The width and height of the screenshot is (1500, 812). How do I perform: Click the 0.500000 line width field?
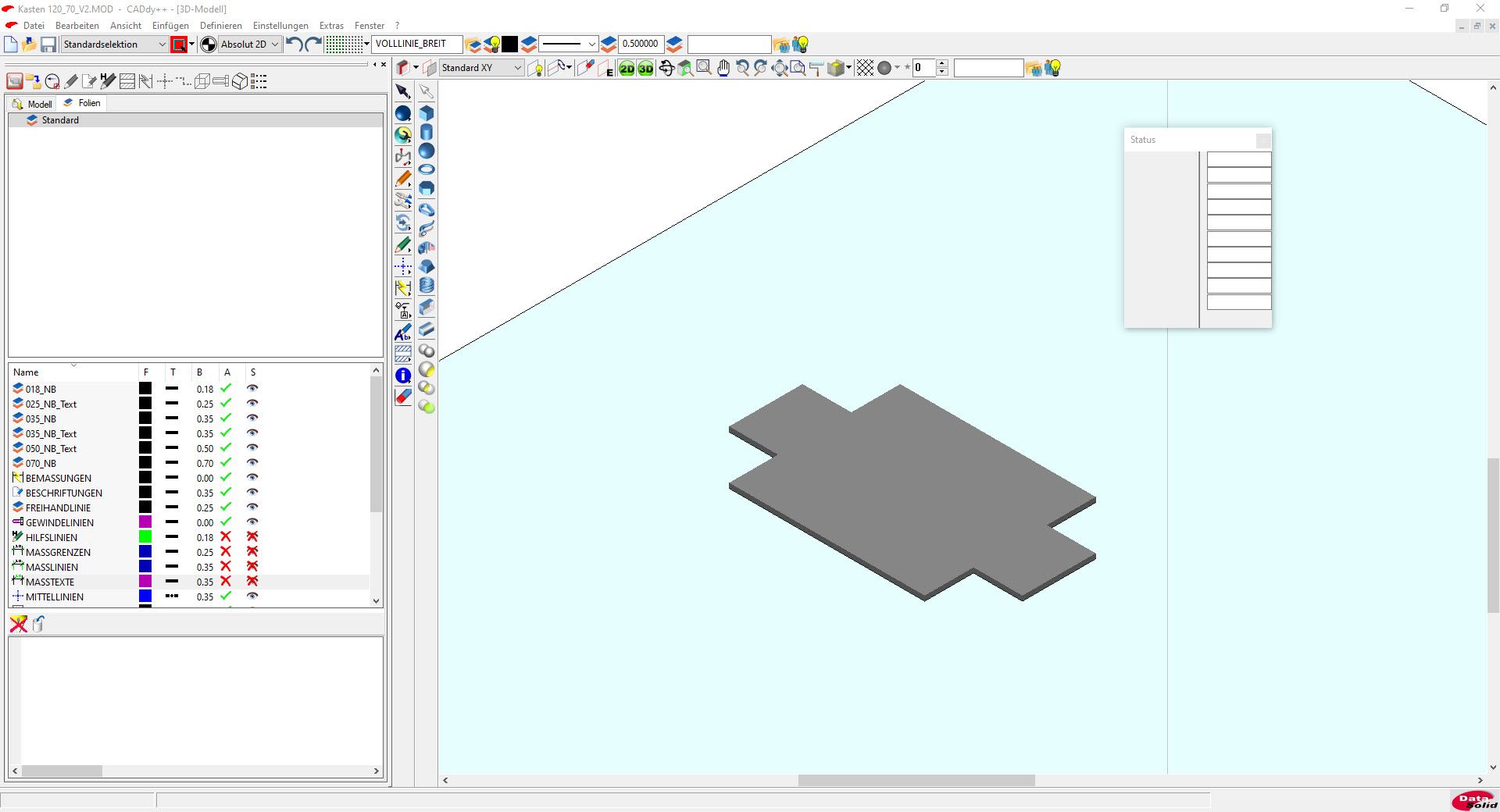[x=640, y=44]
